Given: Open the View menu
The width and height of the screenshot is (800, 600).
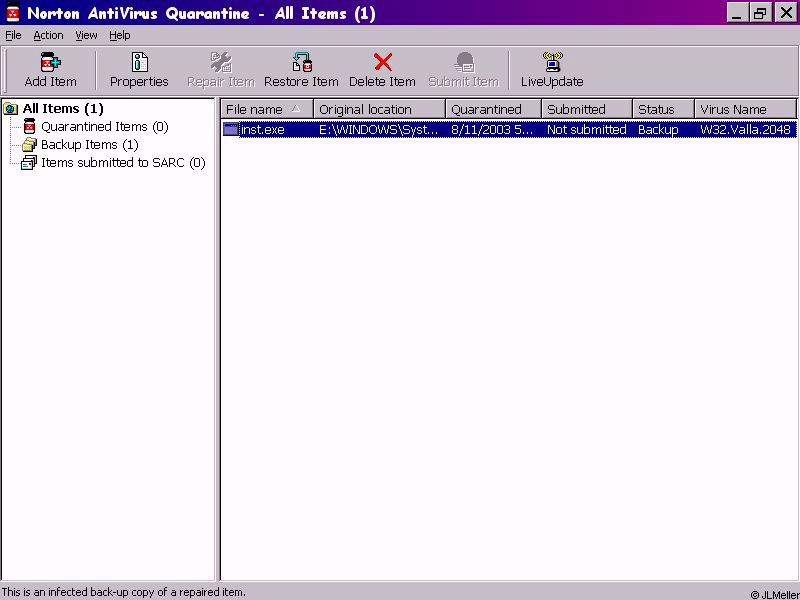Looking at the screenshot, I should 86,35.
